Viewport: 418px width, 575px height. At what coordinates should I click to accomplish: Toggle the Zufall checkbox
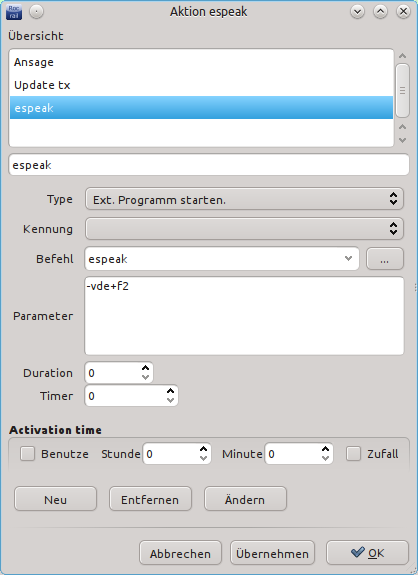(x=353, y=454)
